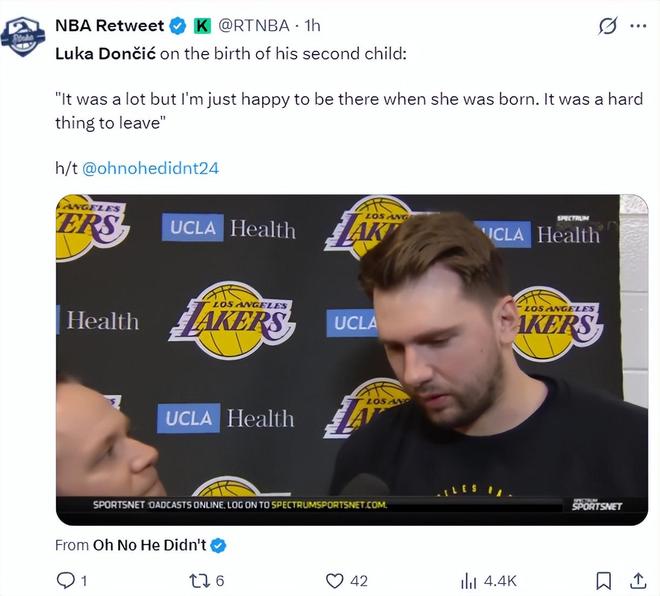
Task: Click blue verified badge beside NBA Retweet
Action: point(178,25)
